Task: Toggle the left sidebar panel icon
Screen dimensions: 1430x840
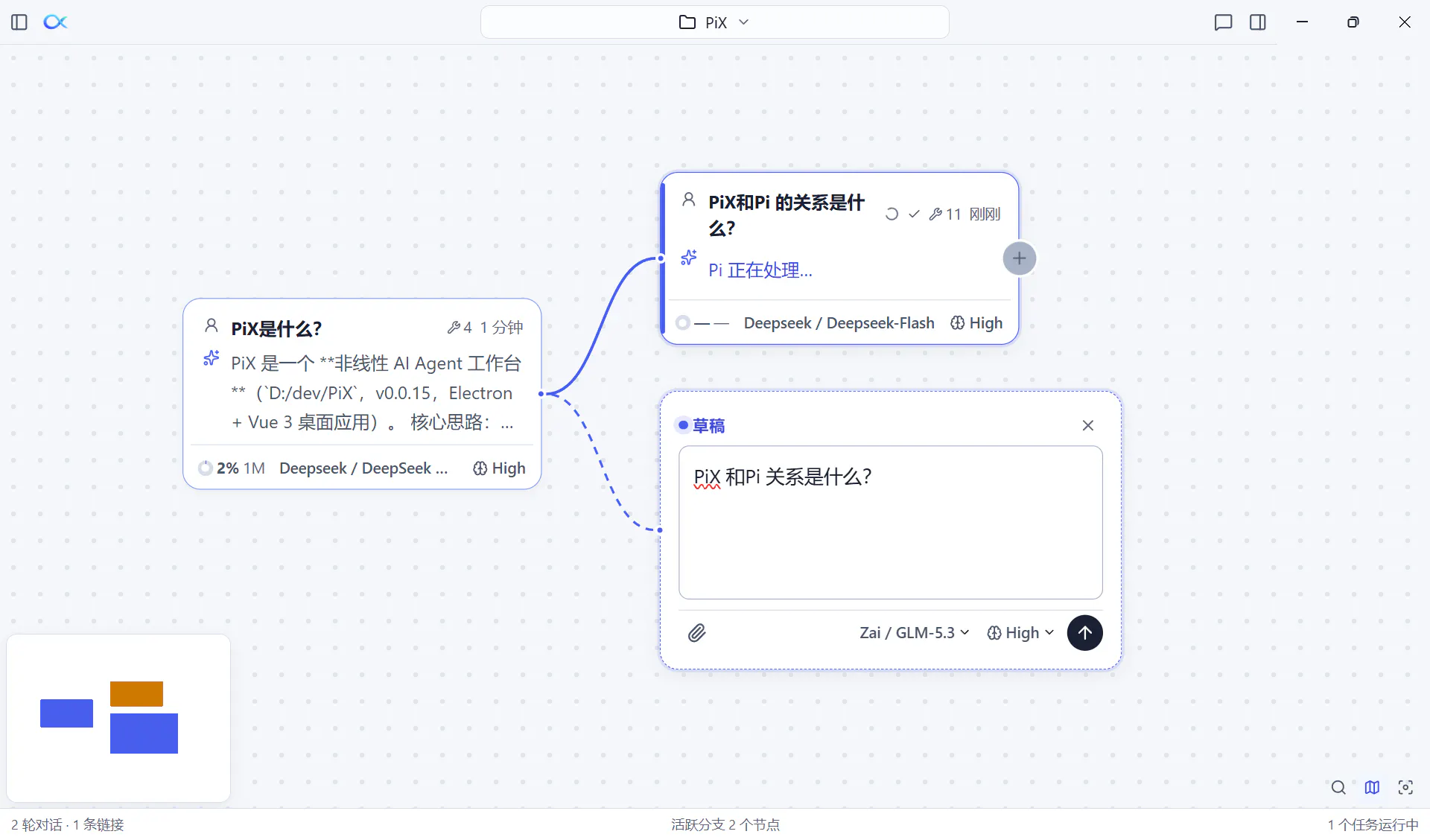Action: [x=19, y=22]
